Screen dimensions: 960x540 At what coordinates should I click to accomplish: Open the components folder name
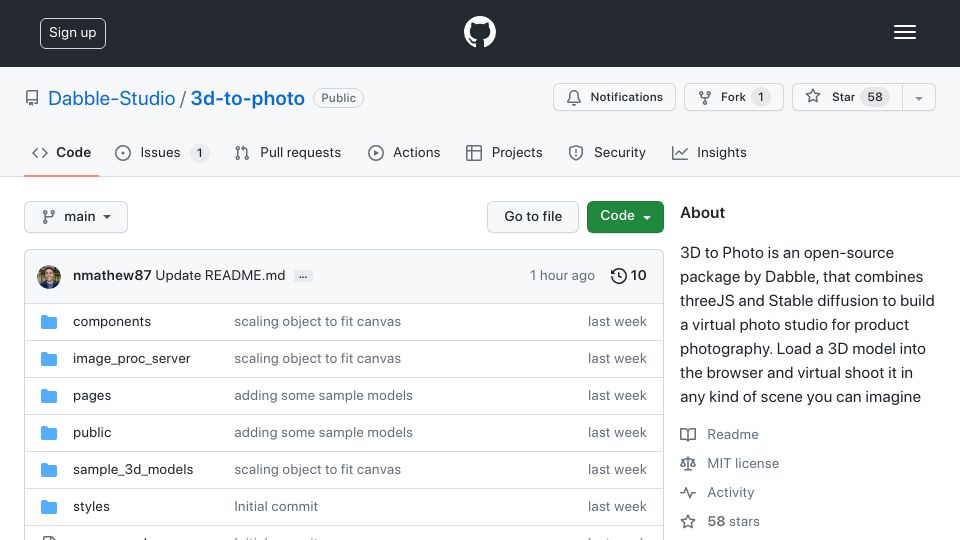pyautogui.click(x=111, y=321)
